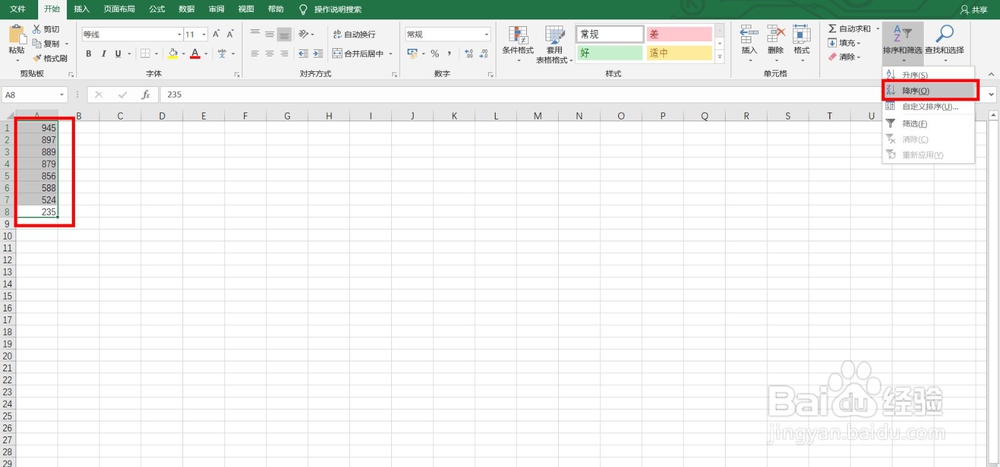Screen dimensions: 1000x467
Task: Toggle top vertical alignment
Action: tap(255, 34)
